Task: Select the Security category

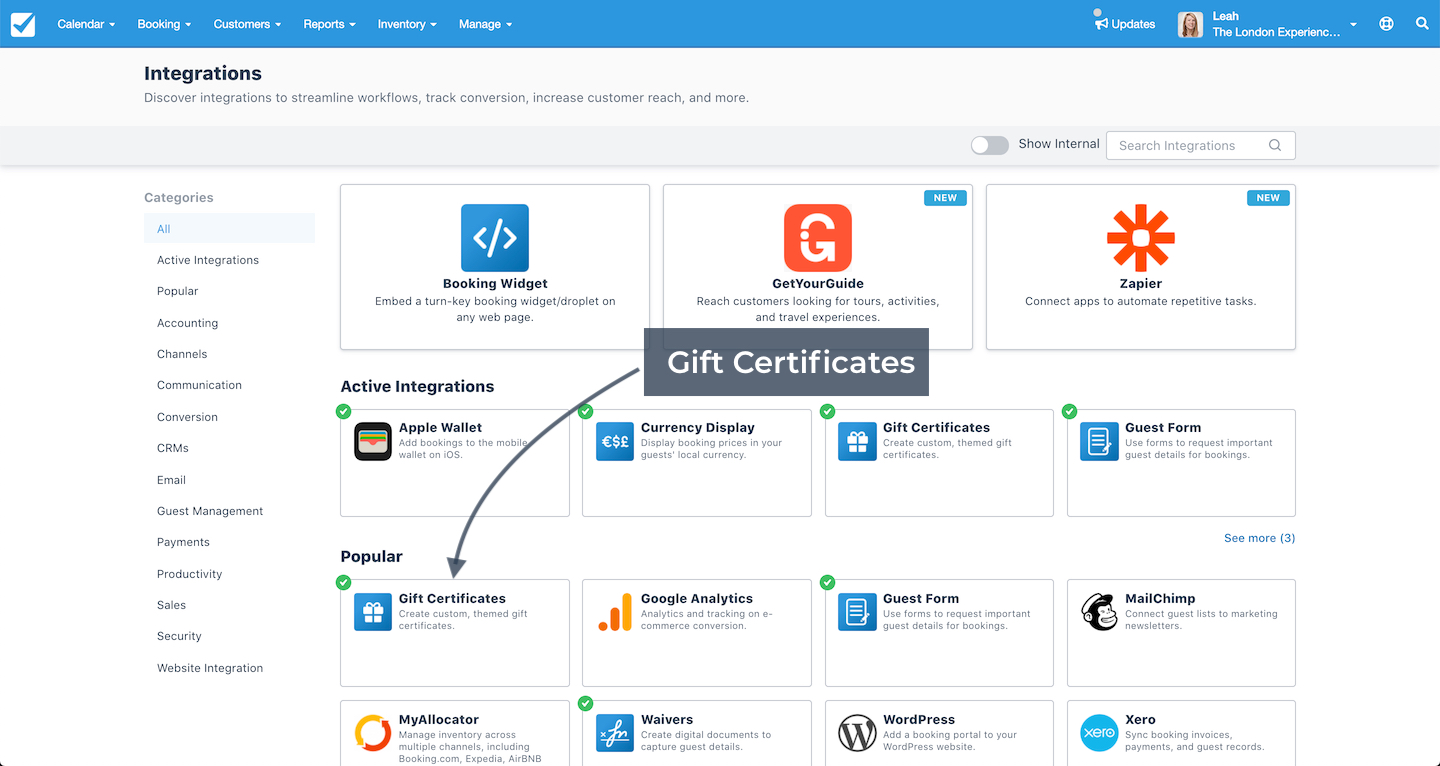Action: point(179,636)
